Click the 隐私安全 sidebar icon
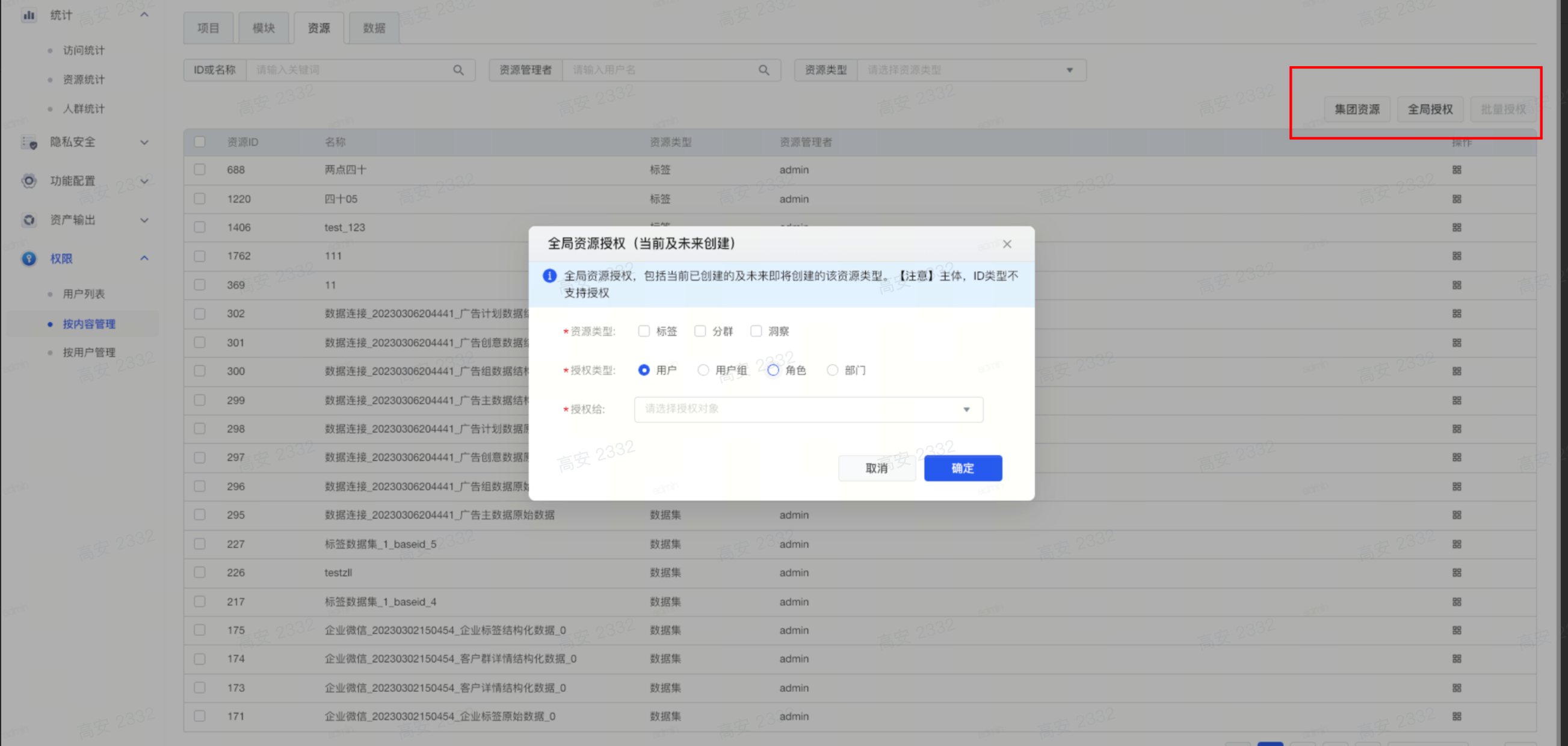This screenshot has width=1568, height=746. click(29, 143)
